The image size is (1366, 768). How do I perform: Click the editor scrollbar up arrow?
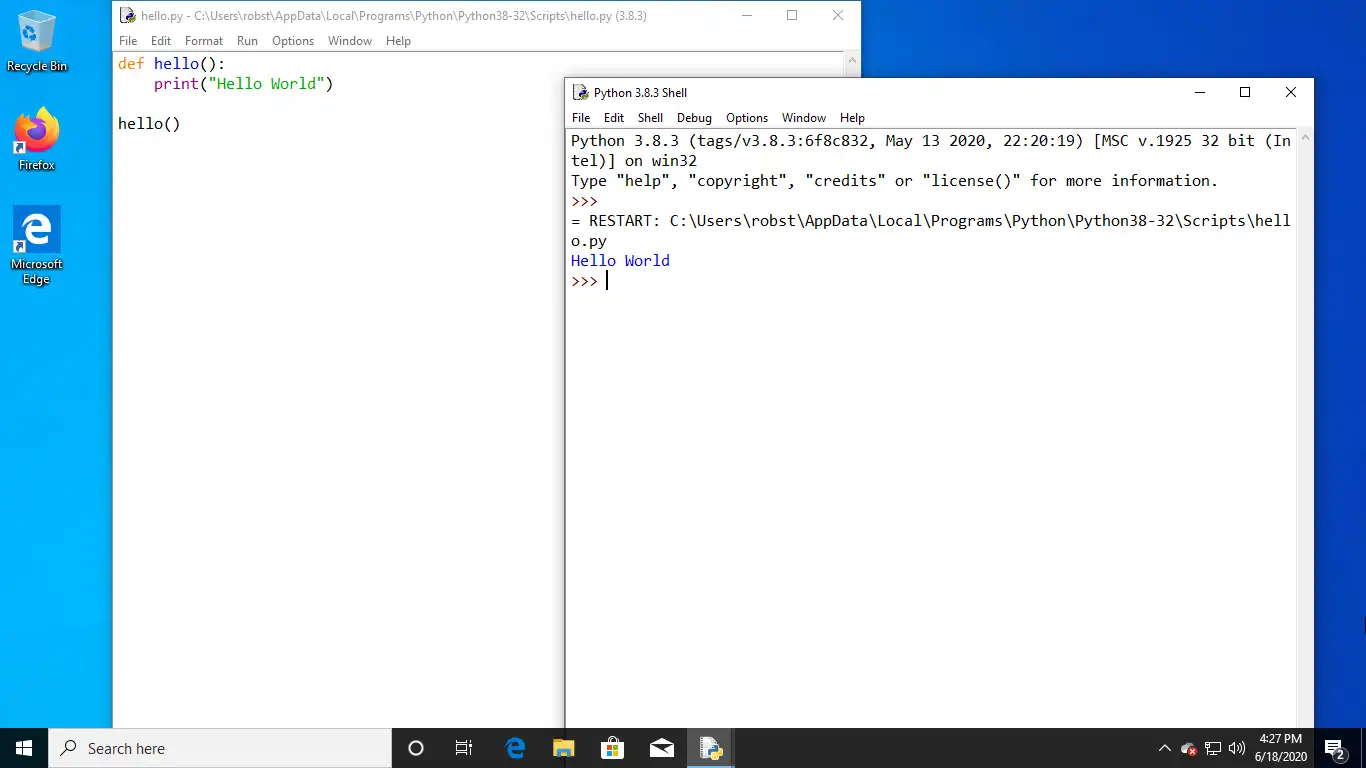[853, 61]
